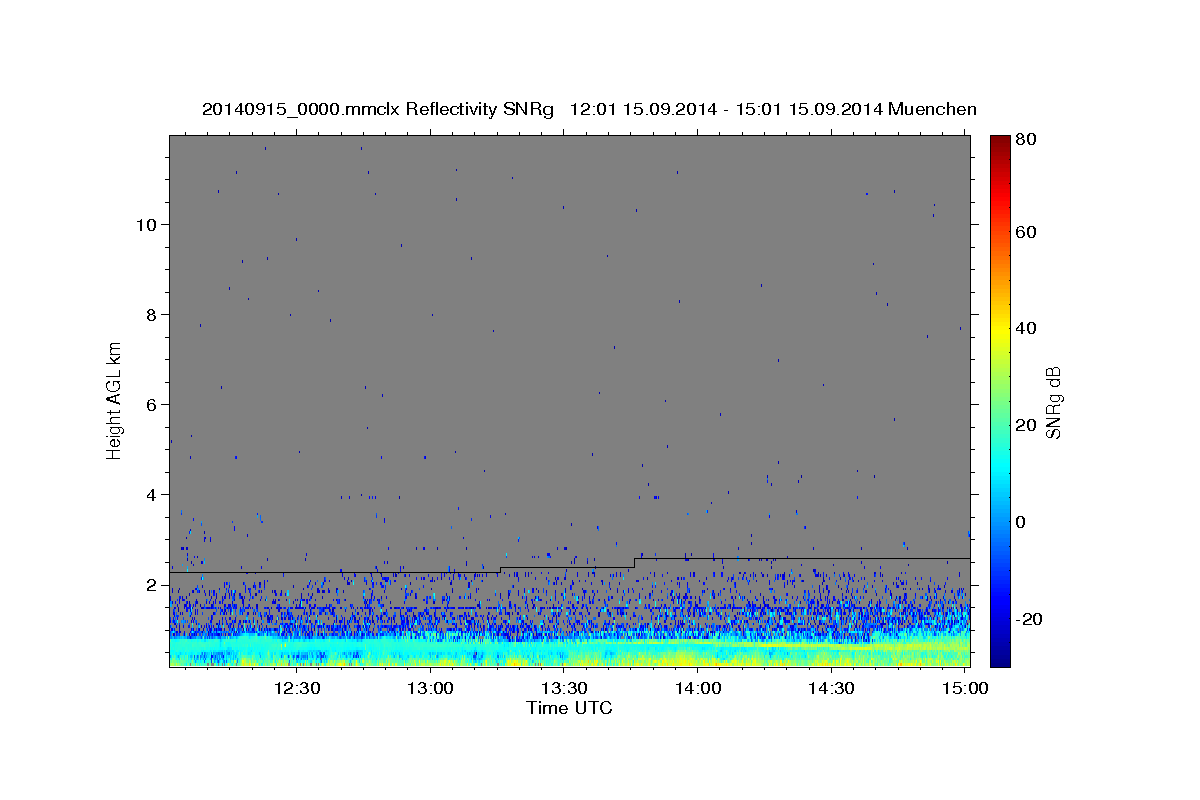1200x800 pixels.
Task: Click the 'Muenchen' location text in title
Action: tap(932, 109)
